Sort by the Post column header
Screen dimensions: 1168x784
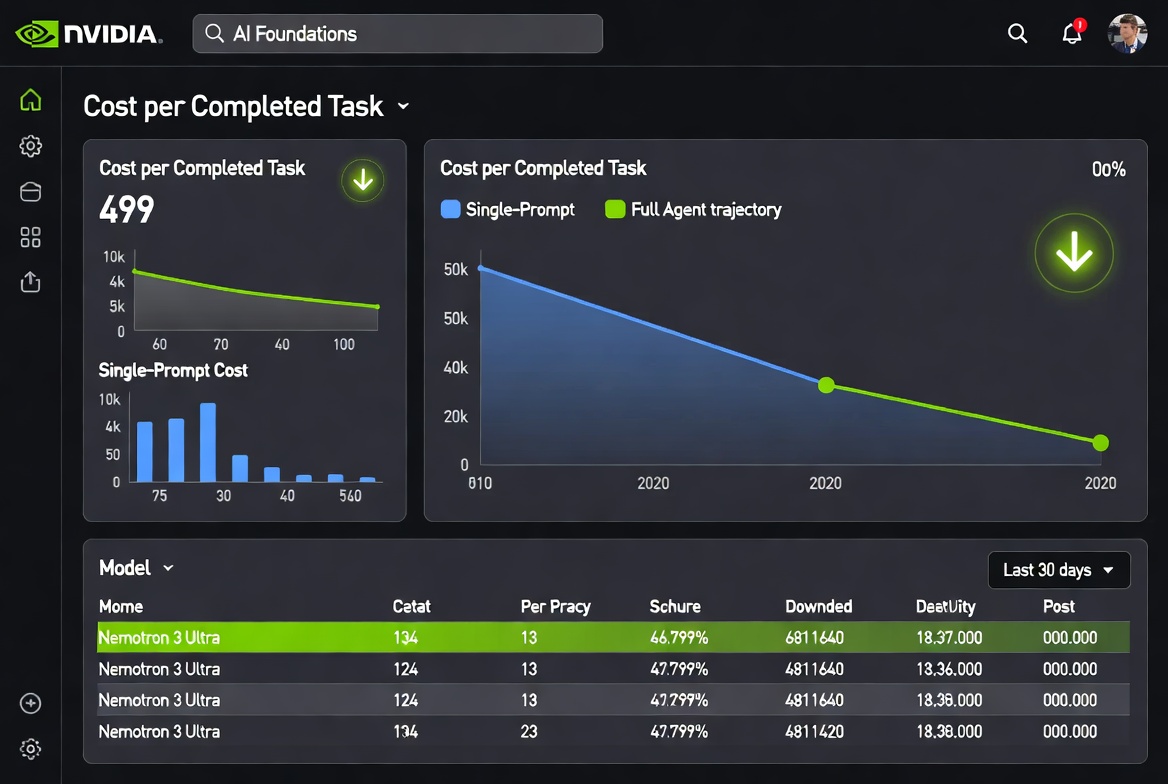(1058, 607)
